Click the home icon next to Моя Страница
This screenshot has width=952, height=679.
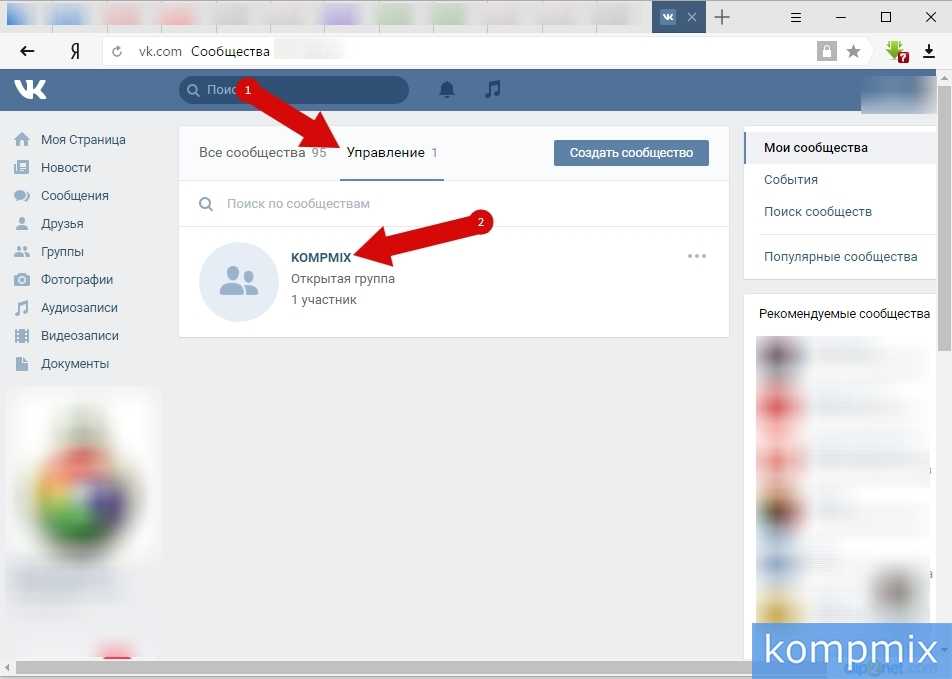click(x=22, y=140)
